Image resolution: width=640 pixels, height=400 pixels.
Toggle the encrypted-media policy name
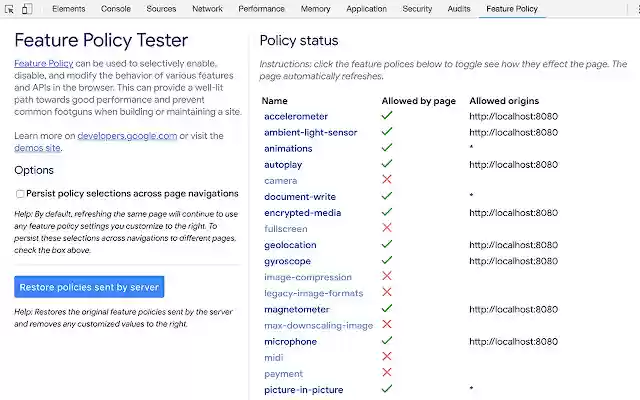tap(302, 213)
